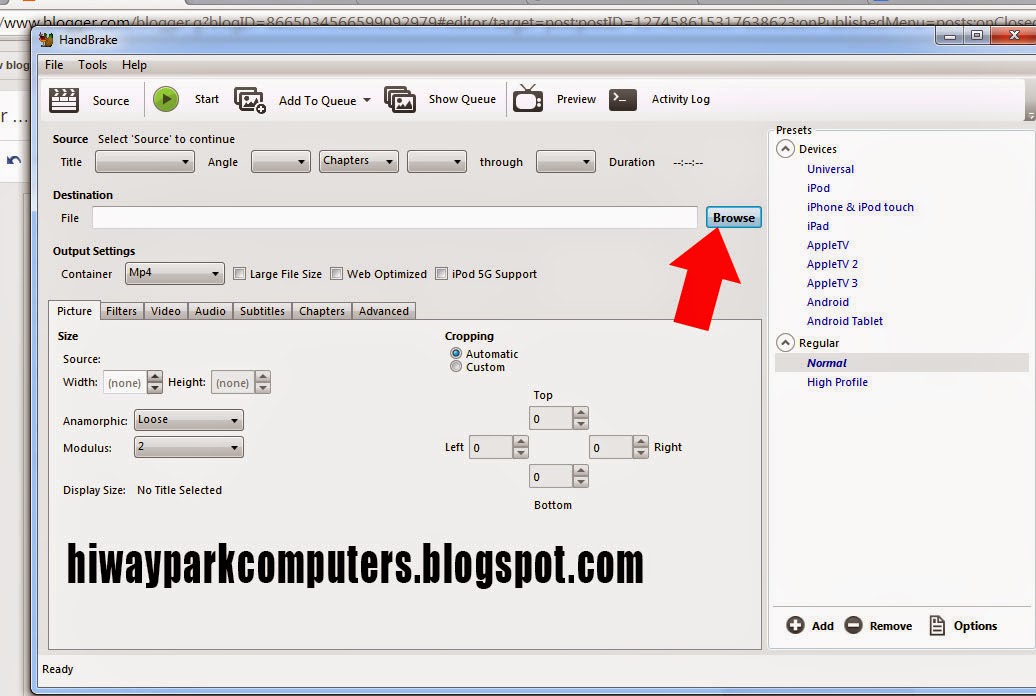Select the iPad preset

pyautogui.click(x=818, y=226)
